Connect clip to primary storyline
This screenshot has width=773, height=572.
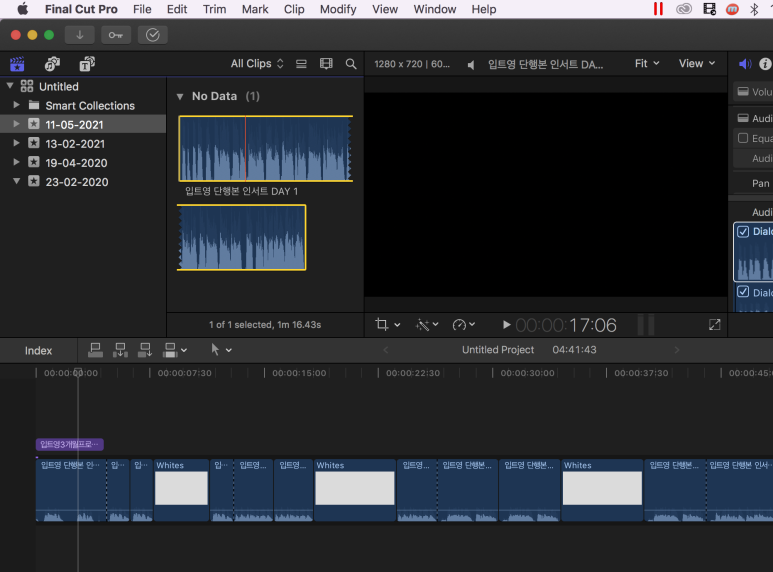point(95,350)
